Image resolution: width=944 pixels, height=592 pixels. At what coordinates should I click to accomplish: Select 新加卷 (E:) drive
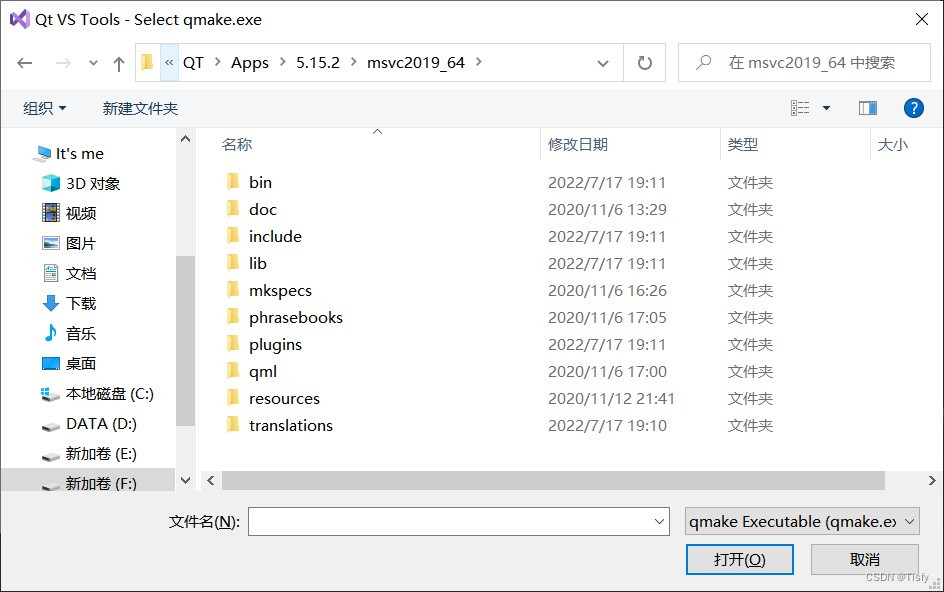90,454
